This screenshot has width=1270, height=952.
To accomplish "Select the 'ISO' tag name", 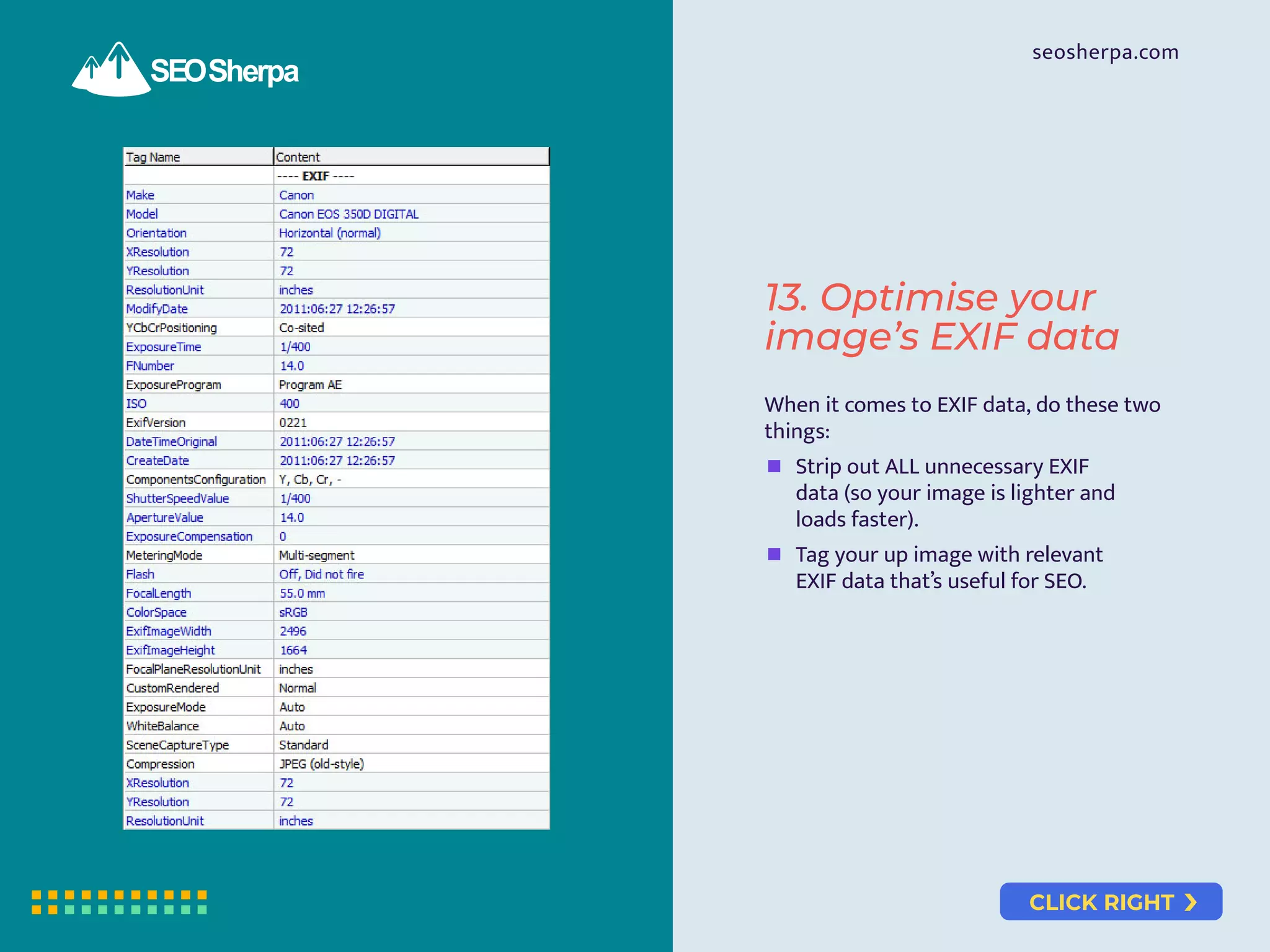I will (x=136, y=403).
